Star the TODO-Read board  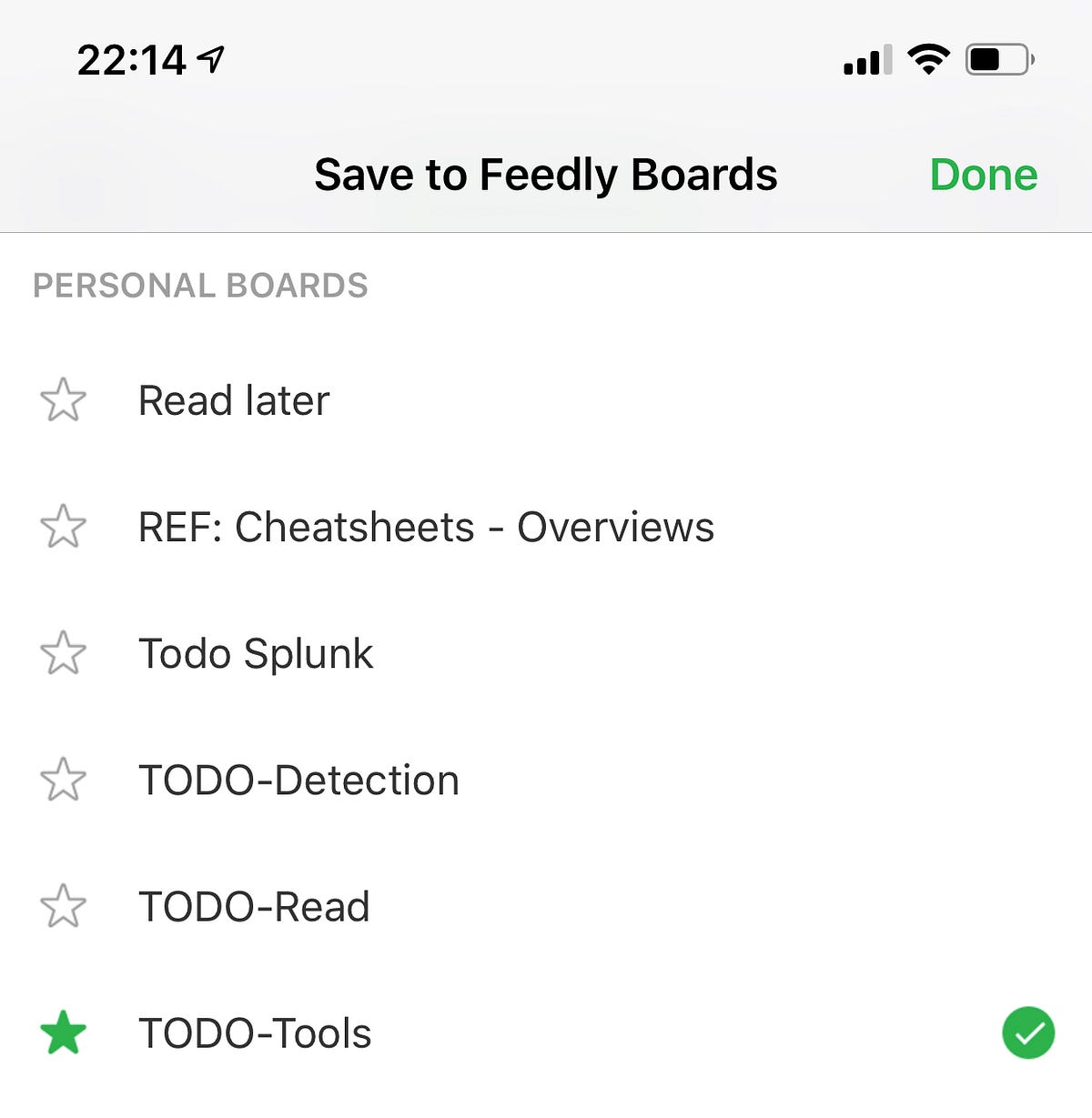63,906
